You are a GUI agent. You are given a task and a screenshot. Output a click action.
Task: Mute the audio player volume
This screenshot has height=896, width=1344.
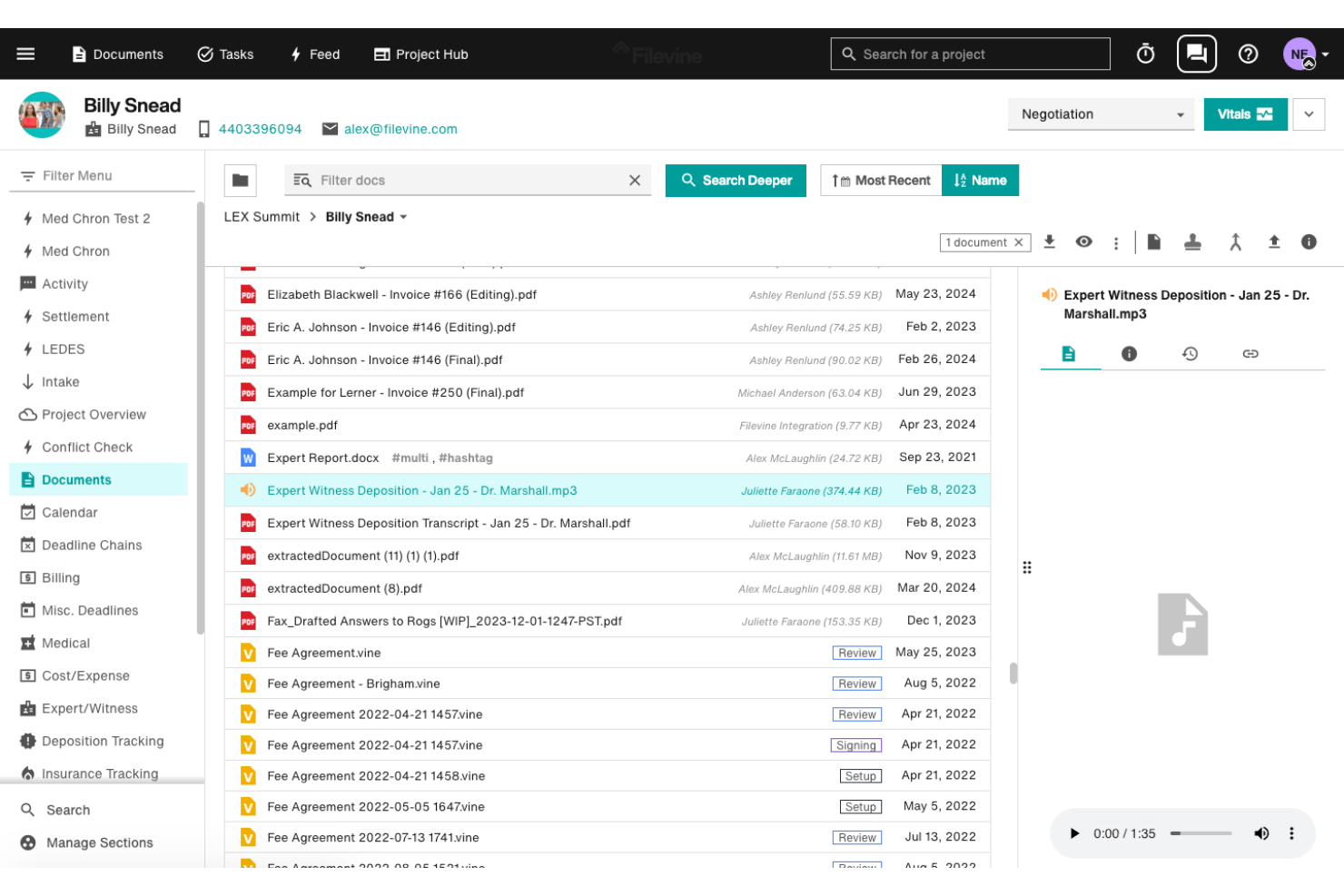pos(1261,833)
